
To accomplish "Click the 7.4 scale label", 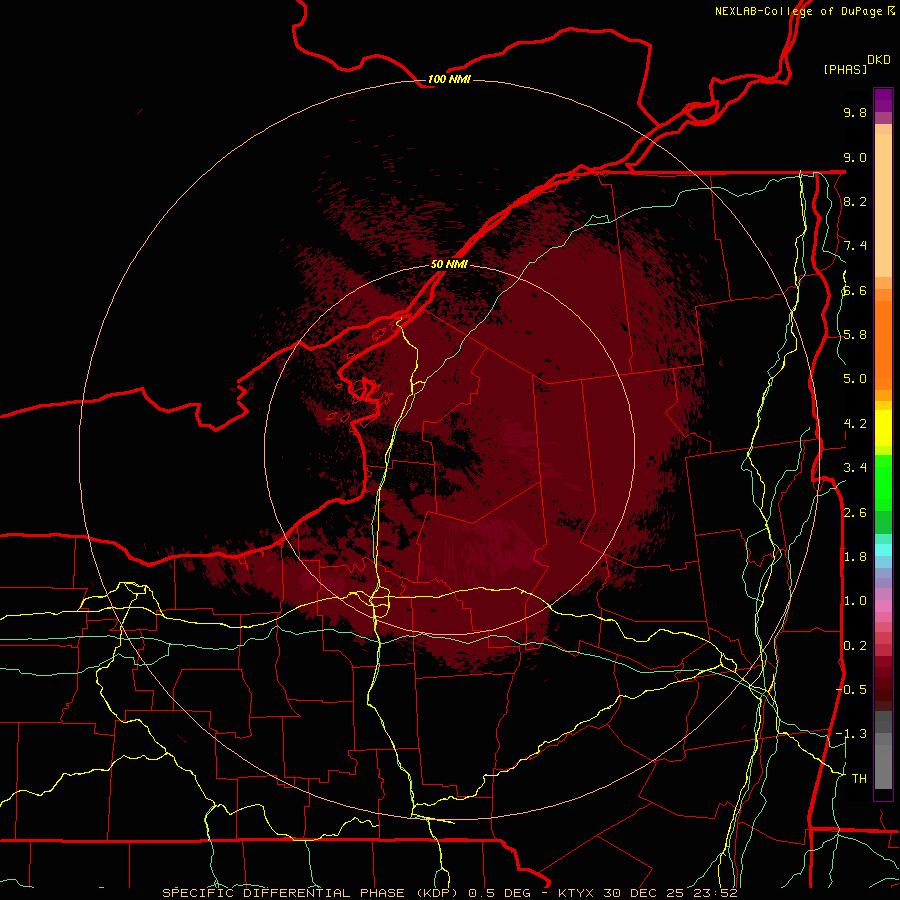I will 855,246.
